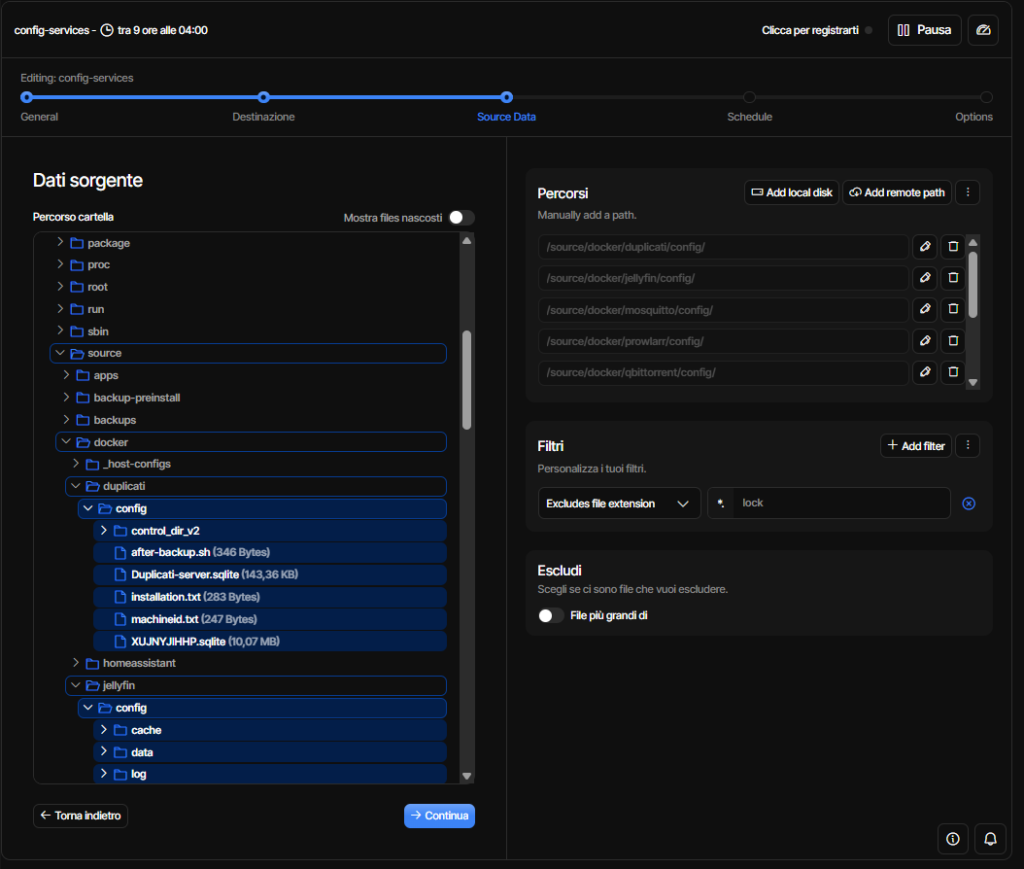Expand the jellyfin log folder
Viewport: 1024px width, 869px height.
click(x=104, y=774)
